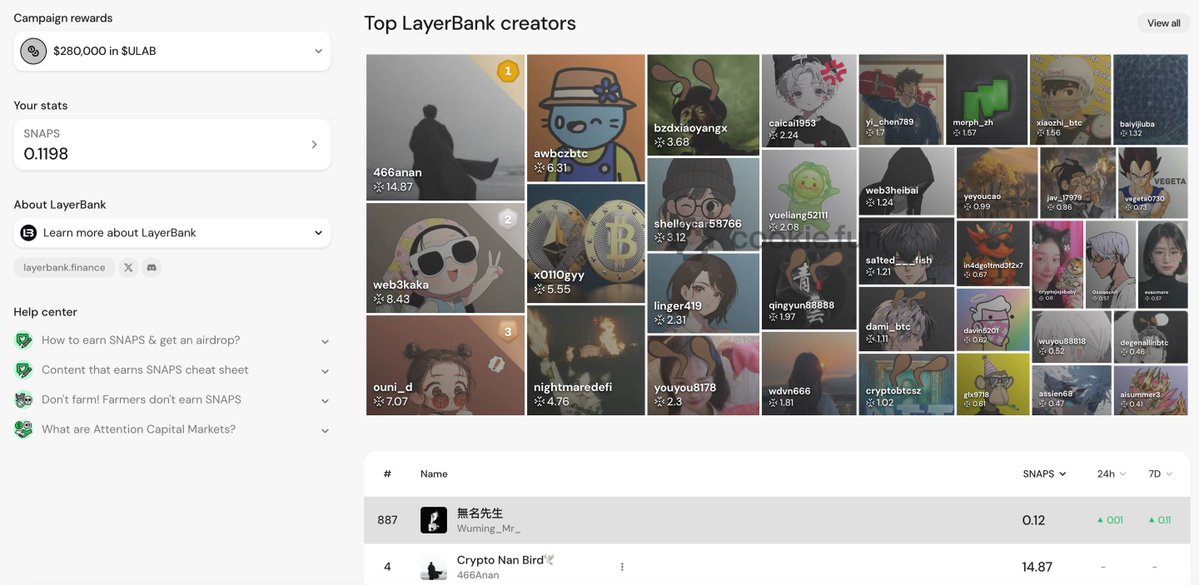Open ouni_d creator tile
Viewport: 1199px width, 585px height.
point(445,365)
